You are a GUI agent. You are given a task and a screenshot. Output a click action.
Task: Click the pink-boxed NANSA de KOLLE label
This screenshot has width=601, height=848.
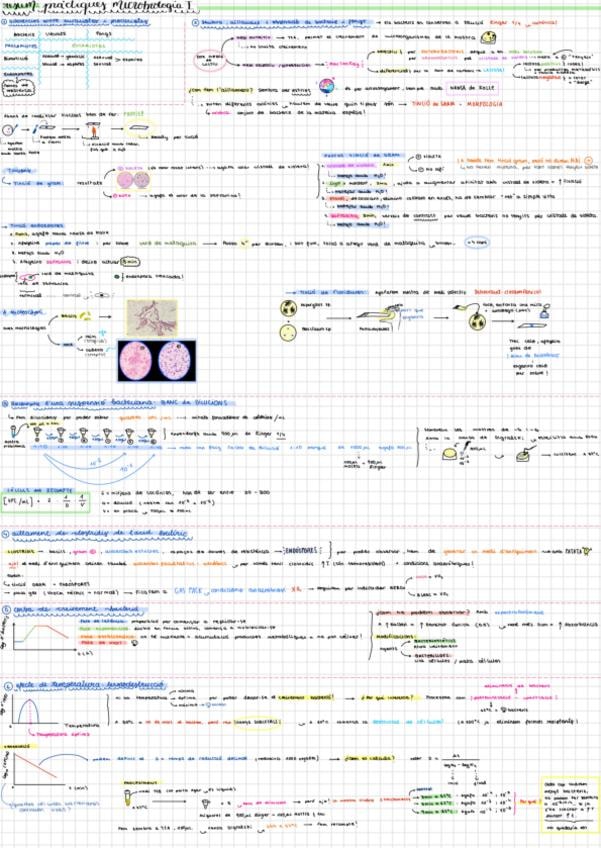tap(470, 88)
